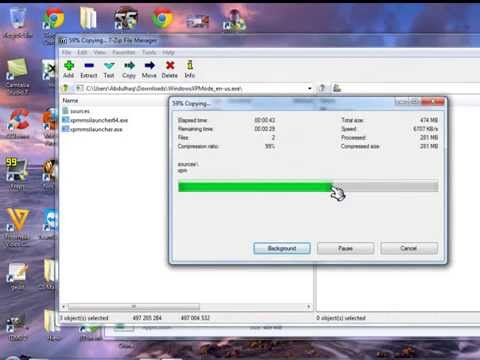The image size is (480, 360).
Task: Click the Cancel button
Action: [x=409, y=248]
